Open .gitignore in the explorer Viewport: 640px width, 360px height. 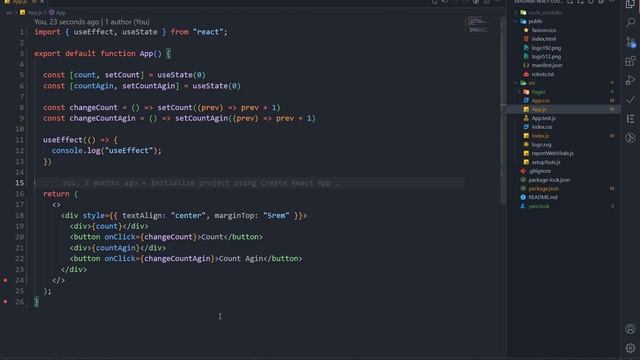click(540, 171)
